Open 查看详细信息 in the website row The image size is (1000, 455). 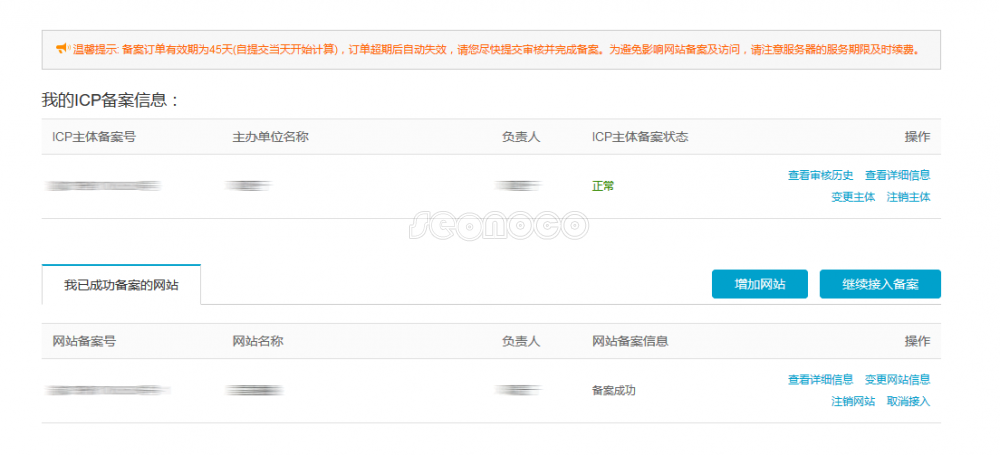[820, 379]
